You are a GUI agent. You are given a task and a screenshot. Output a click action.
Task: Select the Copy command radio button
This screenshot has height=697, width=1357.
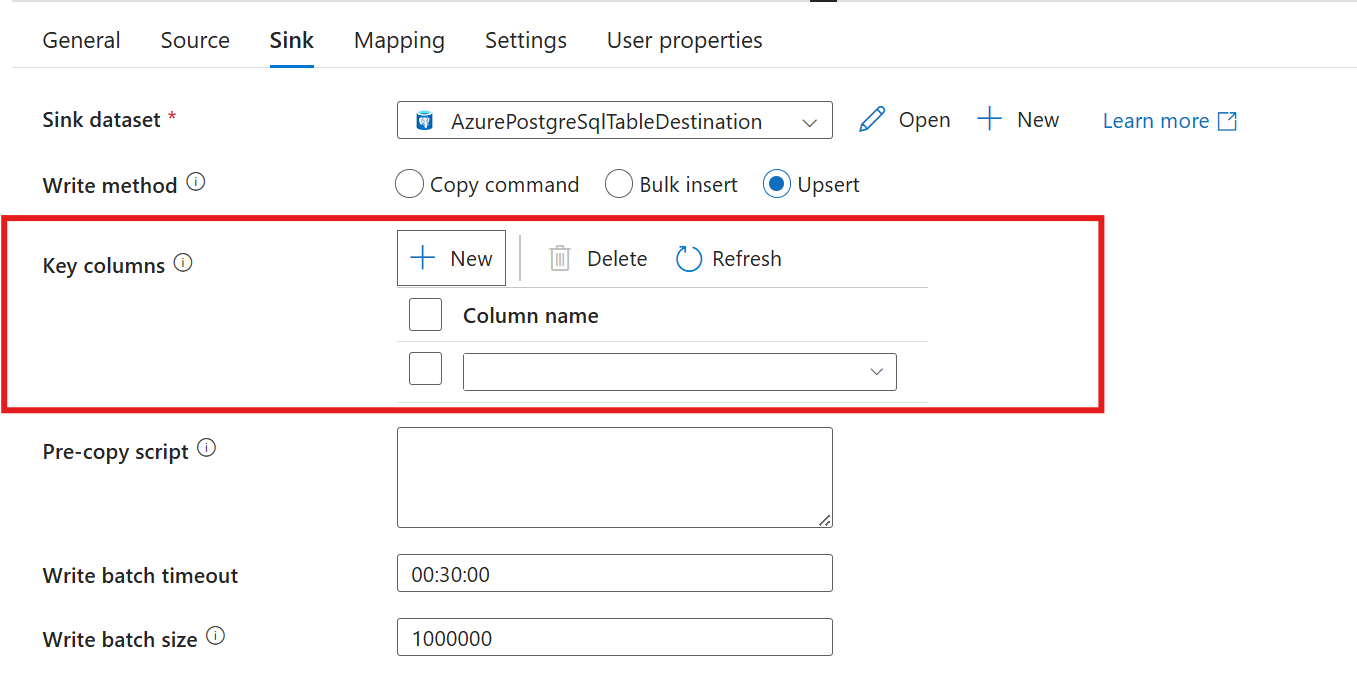click(410, 185)
